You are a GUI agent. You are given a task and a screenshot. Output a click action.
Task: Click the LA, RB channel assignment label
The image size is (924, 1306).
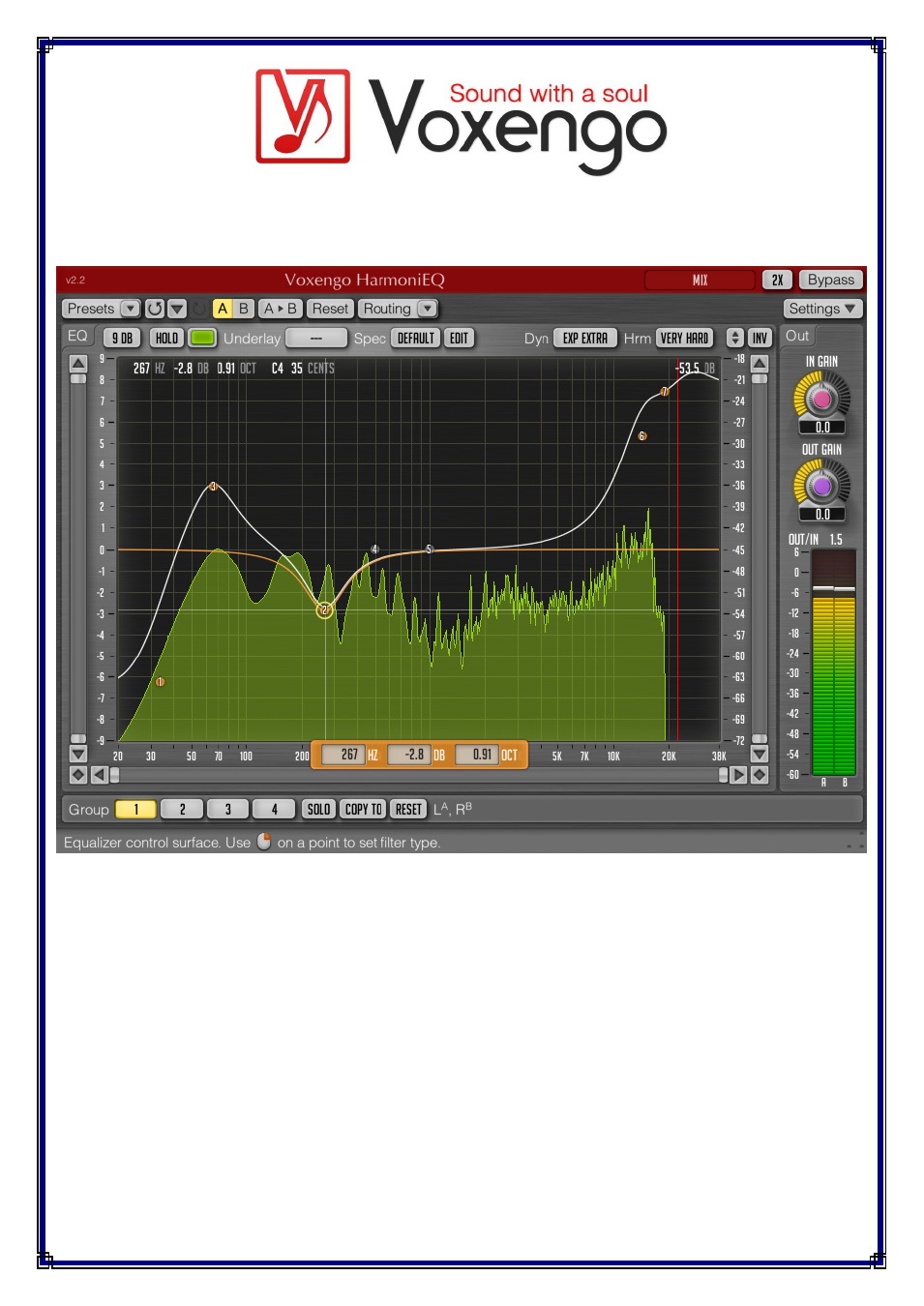coord(453,809)
